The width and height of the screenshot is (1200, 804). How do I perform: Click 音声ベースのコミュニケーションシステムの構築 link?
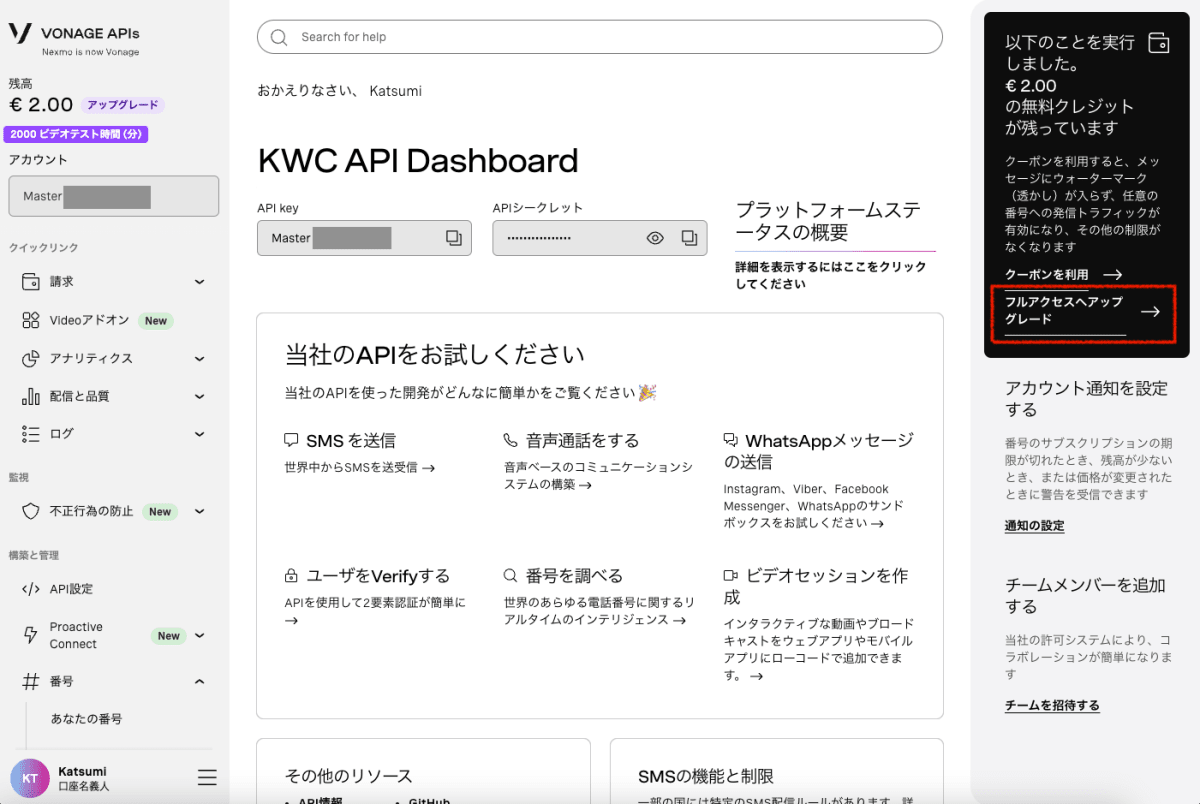tap(598, 476)
